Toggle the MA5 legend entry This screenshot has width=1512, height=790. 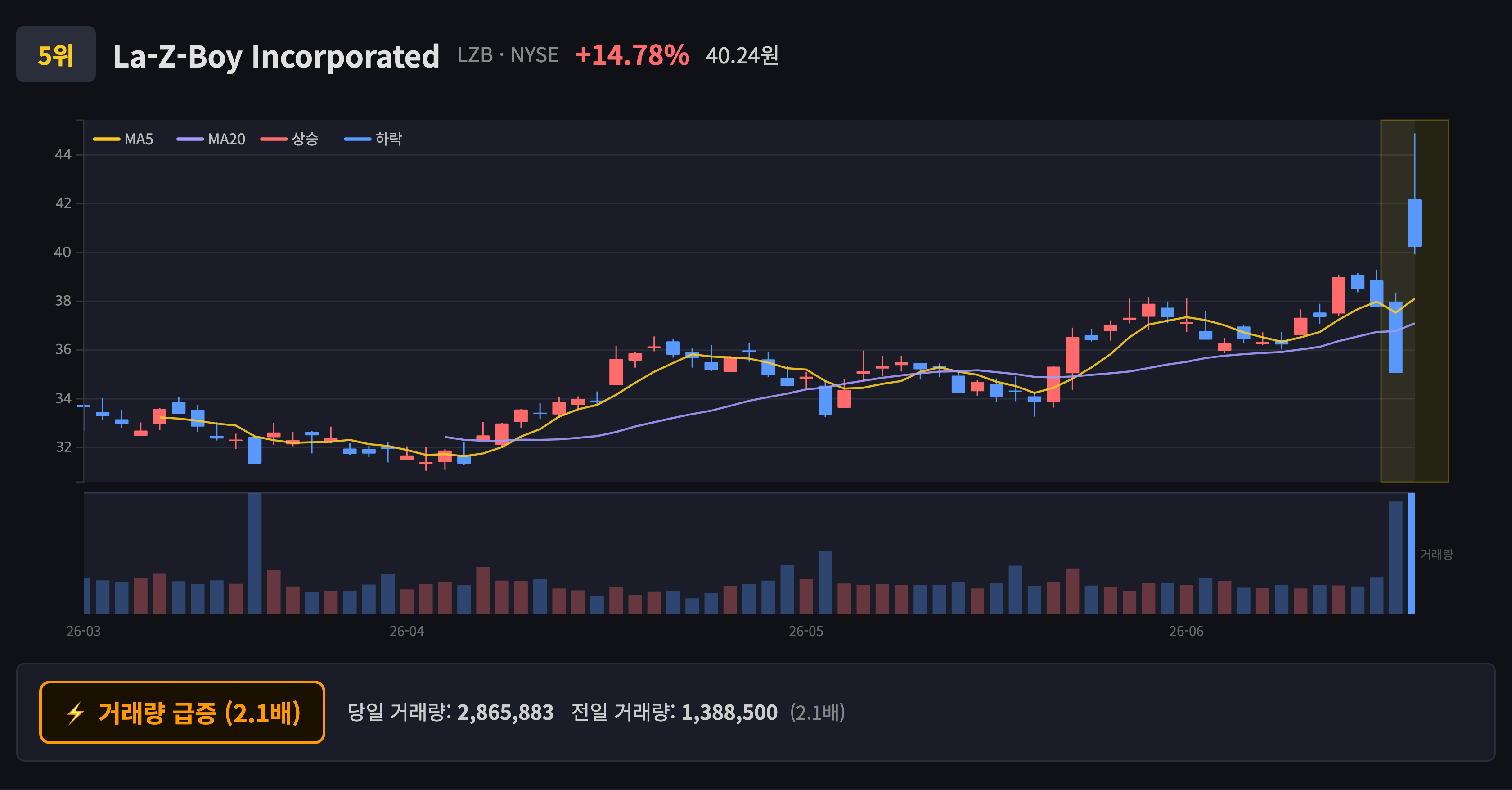[x=123, y=139]
